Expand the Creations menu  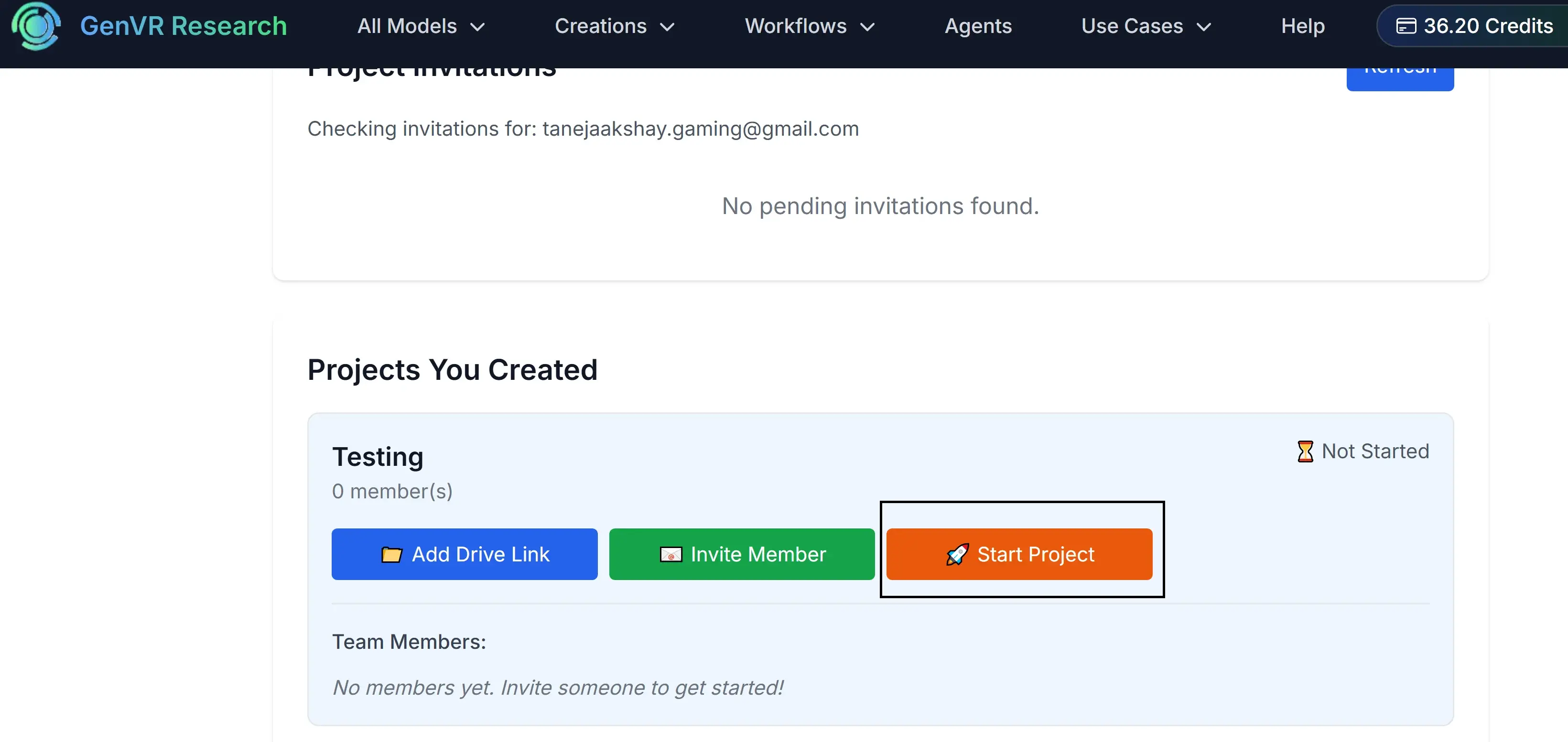point(614,26)
